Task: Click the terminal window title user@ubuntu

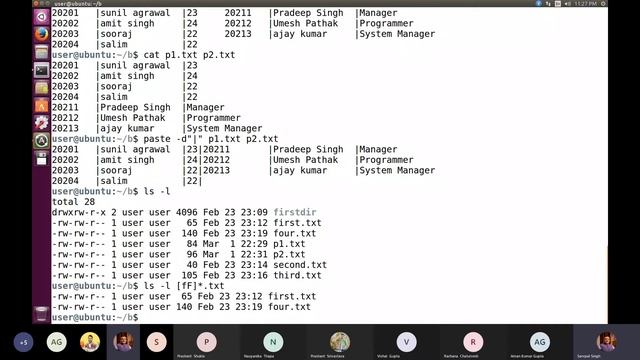Action: pyautogui.click(x=78, y=3)
